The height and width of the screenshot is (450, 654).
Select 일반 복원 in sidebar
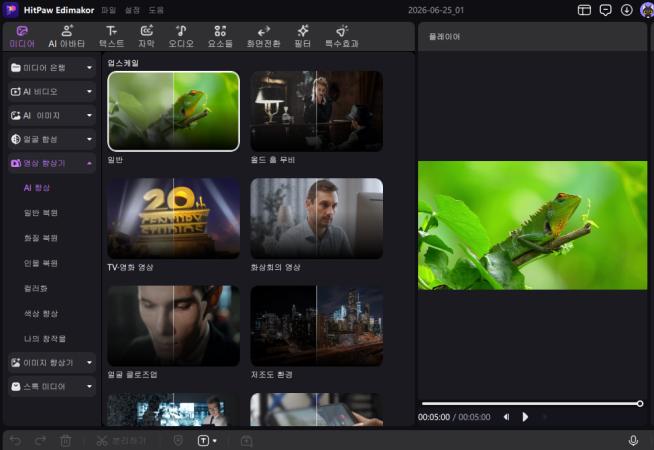coord(41,213)
